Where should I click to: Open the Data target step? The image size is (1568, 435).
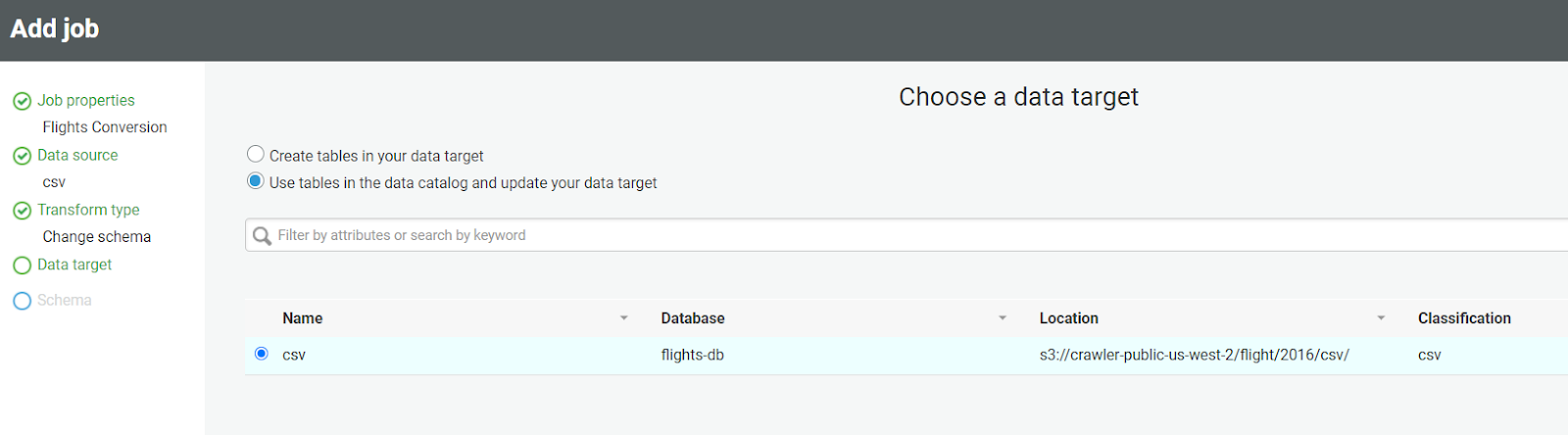pos(74,265)
